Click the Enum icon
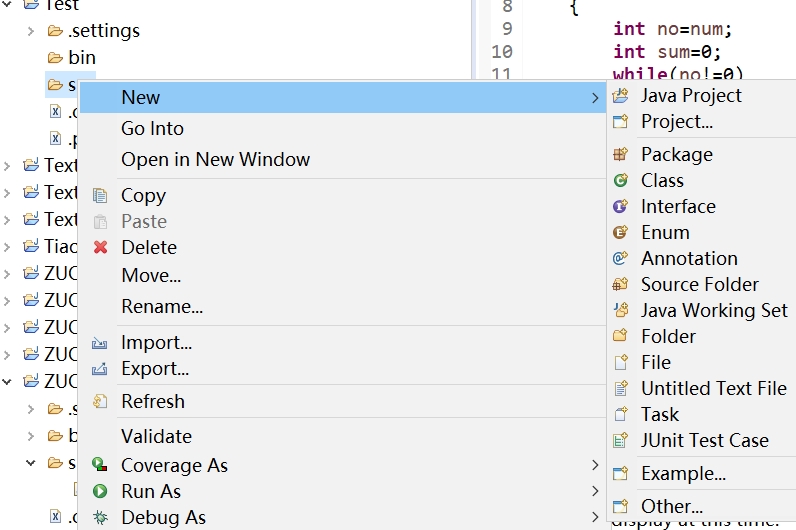Image resolution: width=796 pixels, height=530 pixels. [621, 233]
